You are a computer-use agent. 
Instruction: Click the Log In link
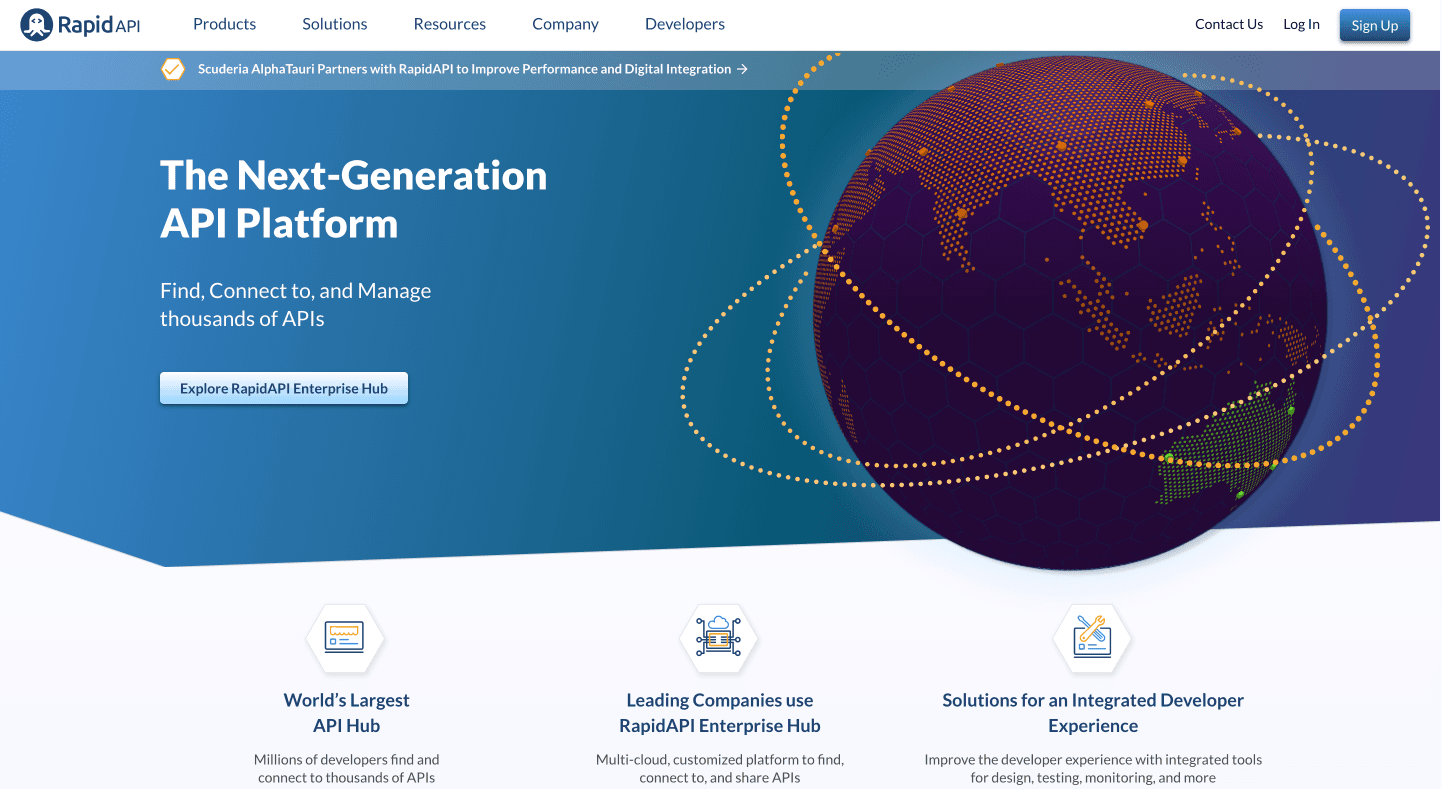coord(1301,24)
